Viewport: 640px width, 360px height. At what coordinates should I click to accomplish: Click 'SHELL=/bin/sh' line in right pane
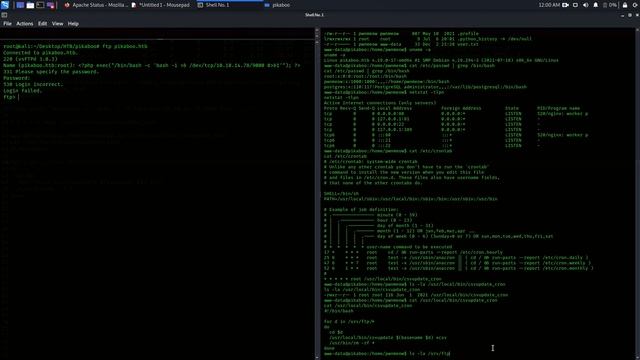(x=341, y=194)
